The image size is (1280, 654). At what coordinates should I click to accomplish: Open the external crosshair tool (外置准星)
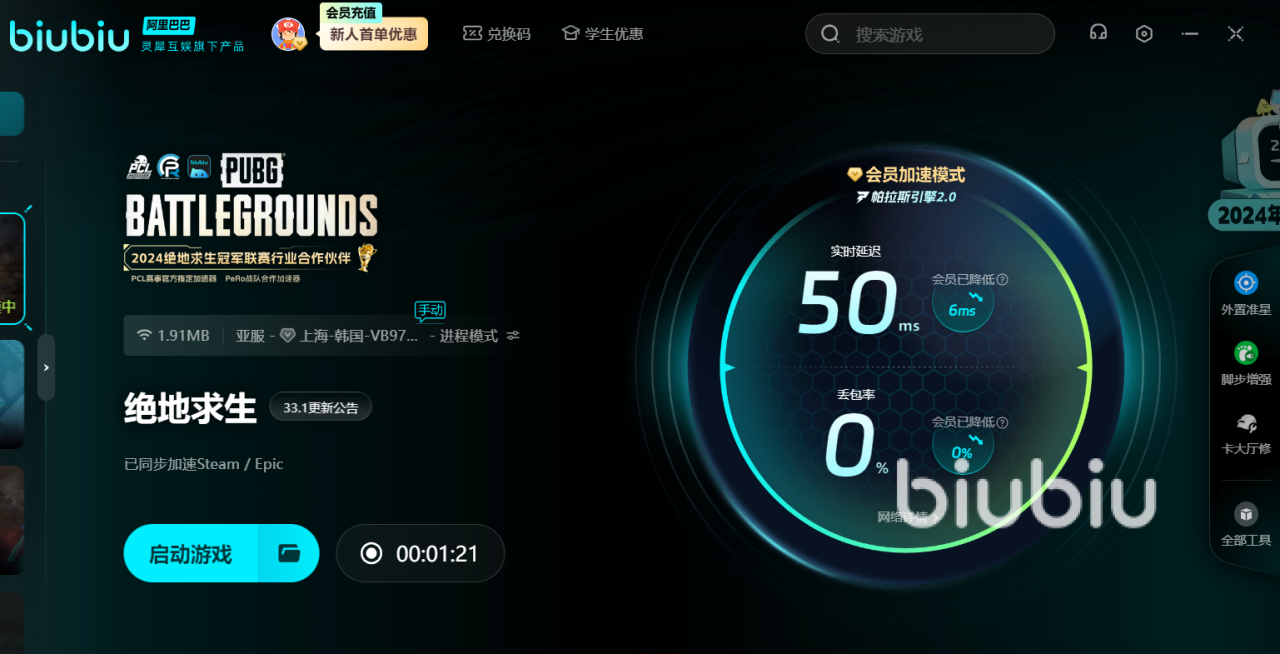(1245, 292)
